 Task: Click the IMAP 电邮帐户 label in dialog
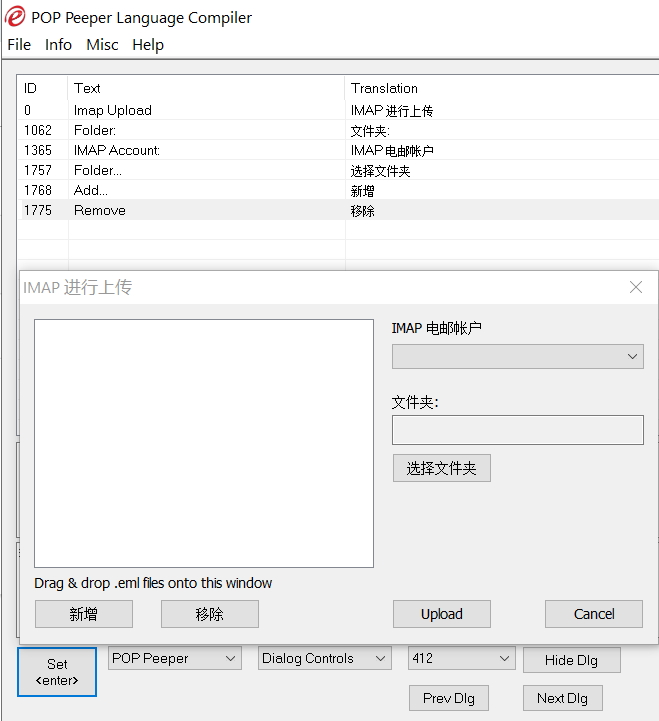pyautogui.click(x=436, y=328)
